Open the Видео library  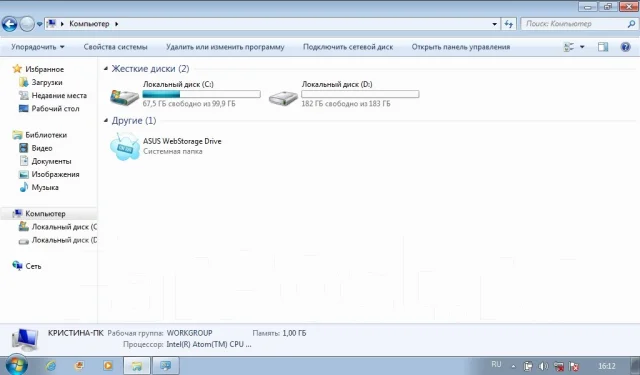[x=42, y=148]
